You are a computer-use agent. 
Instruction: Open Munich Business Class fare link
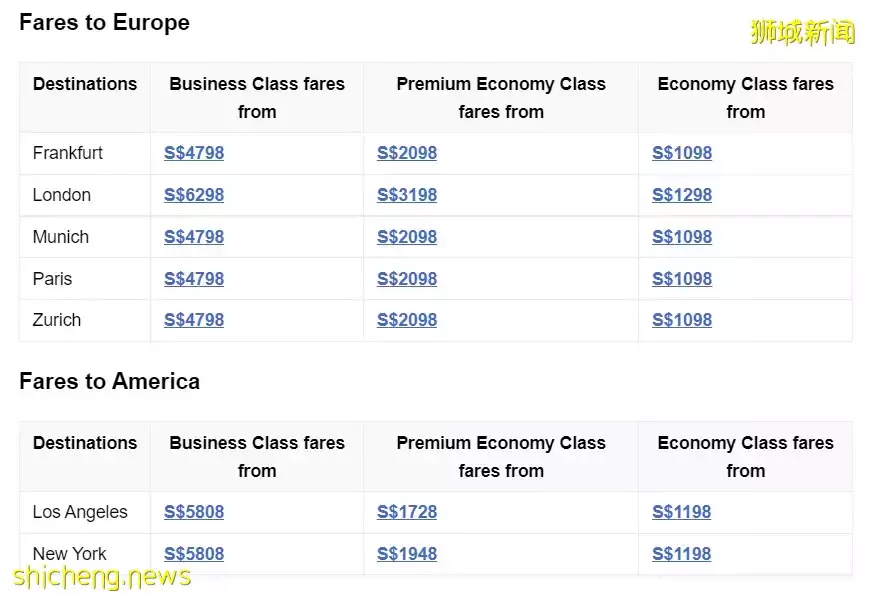194,237
